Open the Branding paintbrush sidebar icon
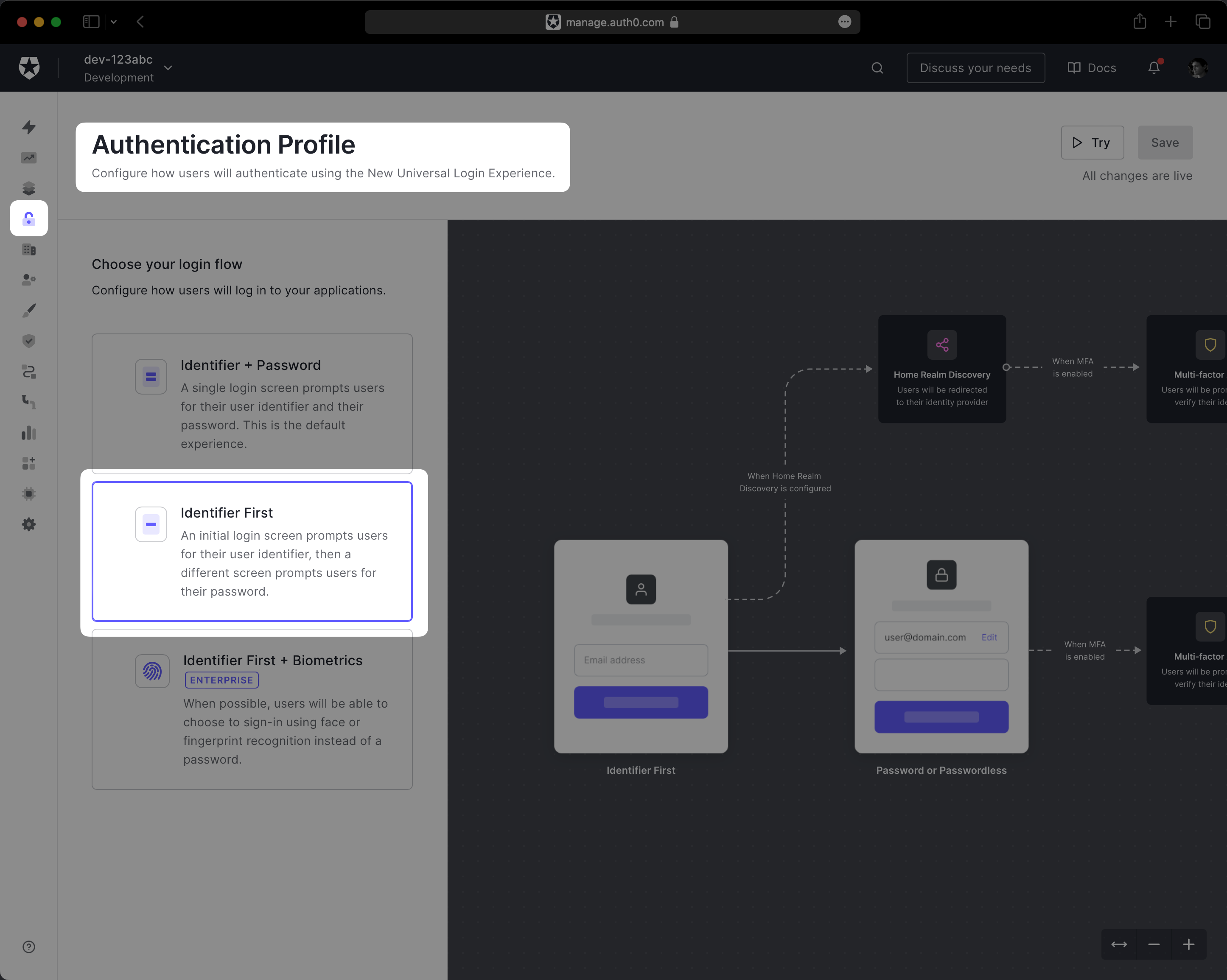The image size is (1227, 980). coord(29,310)
